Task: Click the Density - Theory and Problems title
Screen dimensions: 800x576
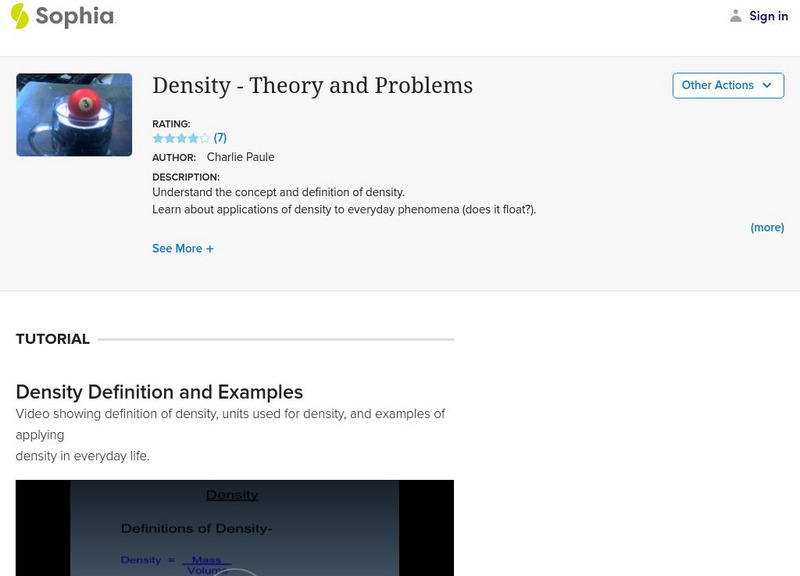Action: click(x=312, y=86)
